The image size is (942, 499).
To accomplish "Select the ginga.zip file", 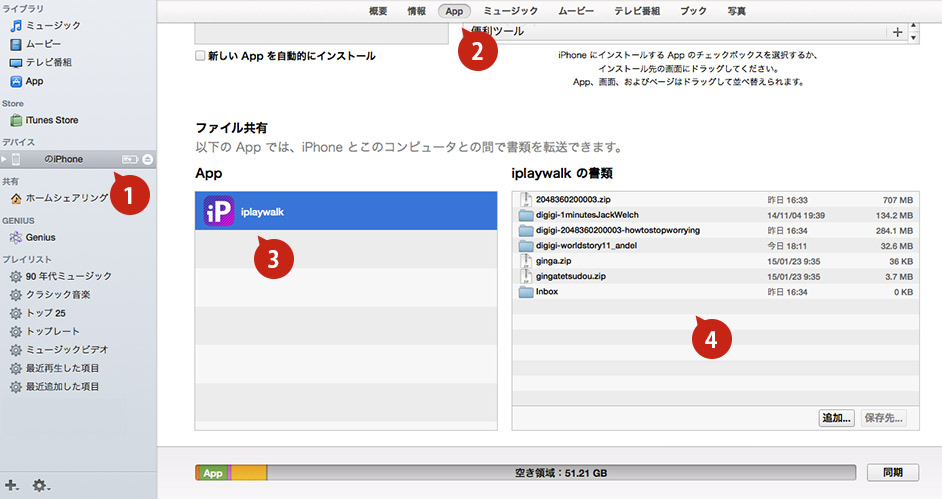I will pos(716,261).
